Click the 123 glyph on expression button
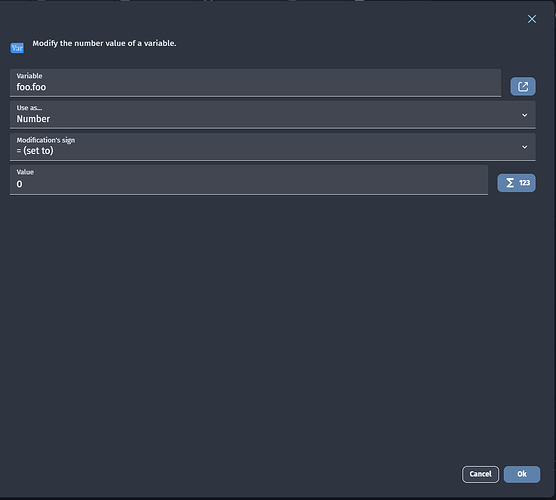The height and width of the screenshot is (500, 556). (x=524, y=183)
